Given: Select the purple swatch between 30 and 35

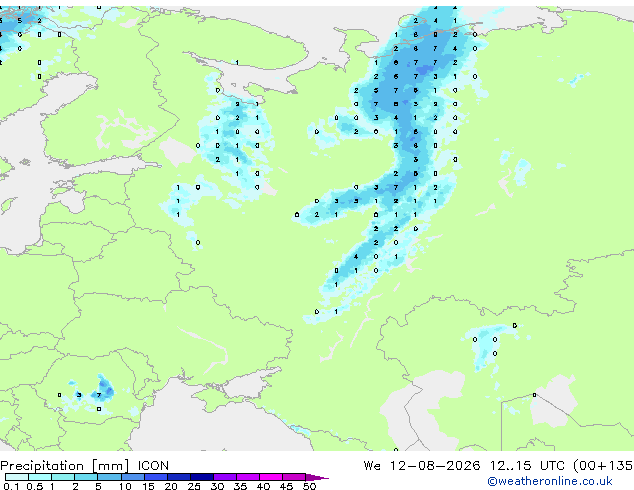Looking at the screenshot, I should [x=225, y=477].
